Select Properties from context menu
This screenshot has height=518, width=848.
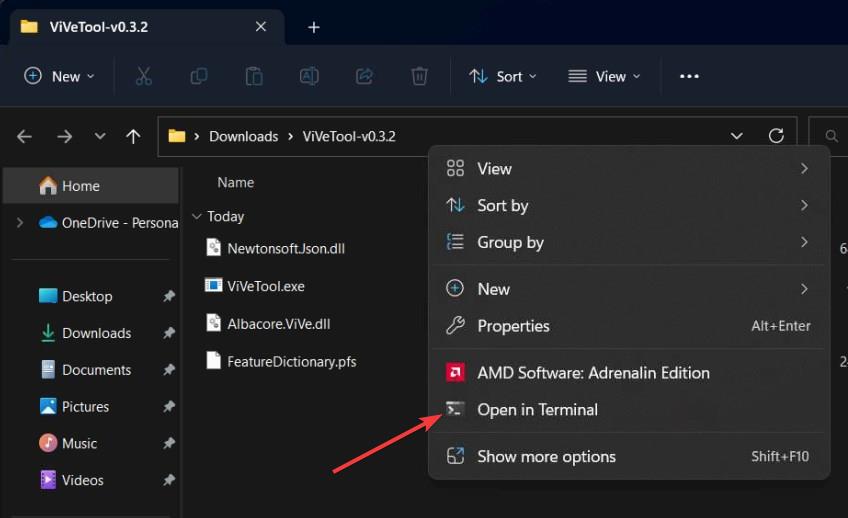click(628, 326)
